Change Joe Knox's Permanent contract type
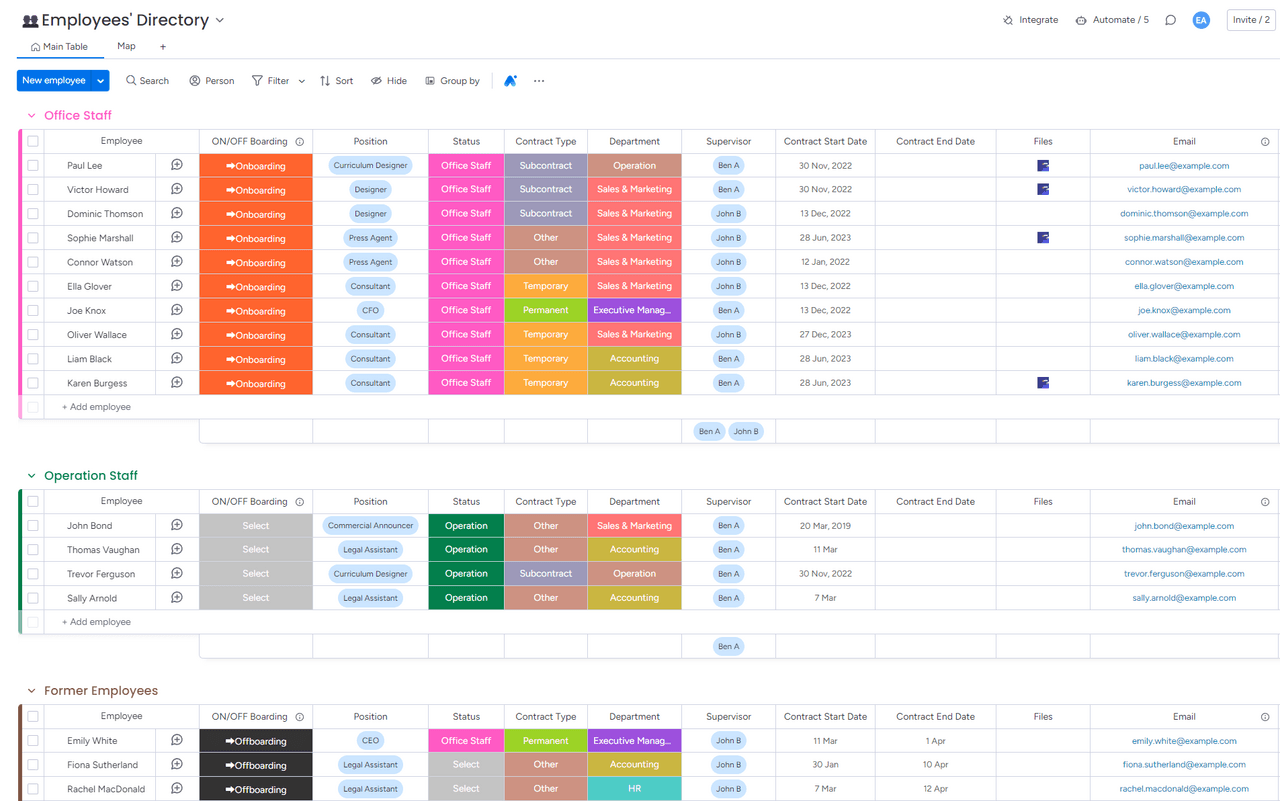 coord(546,310)
